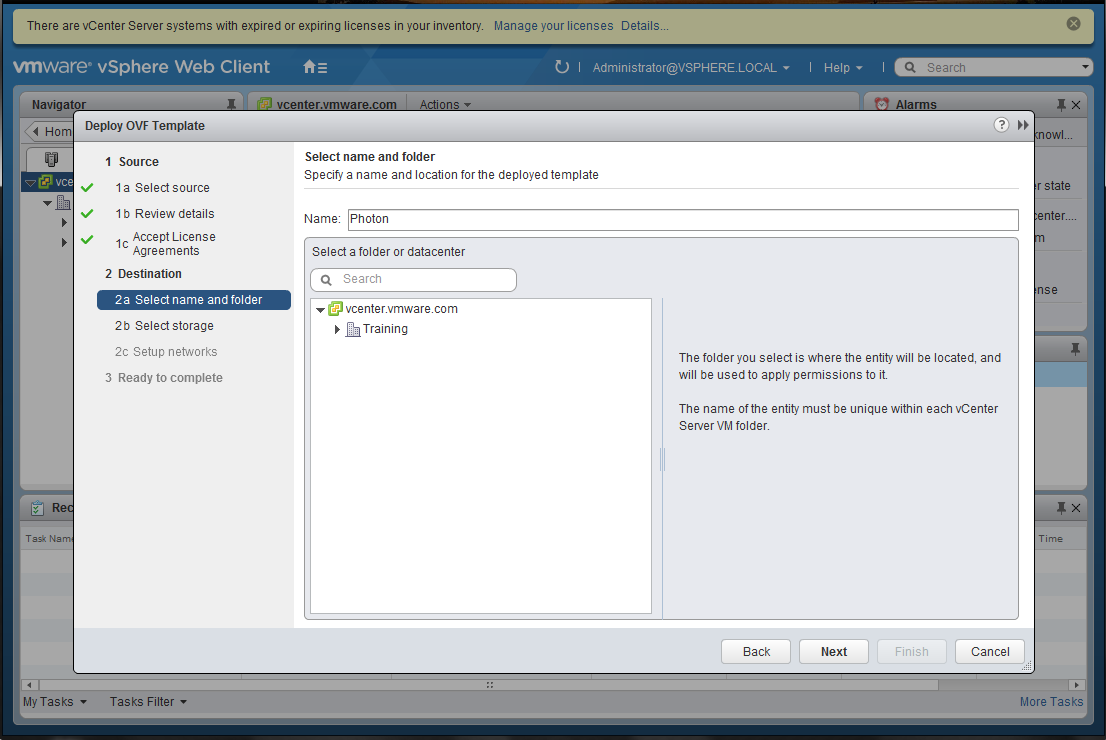Image resolution: width=1106 pixels, height=740 pixels.
Task: Collapse the vCenter node in Navigator tree
Action: coord(30,183)
